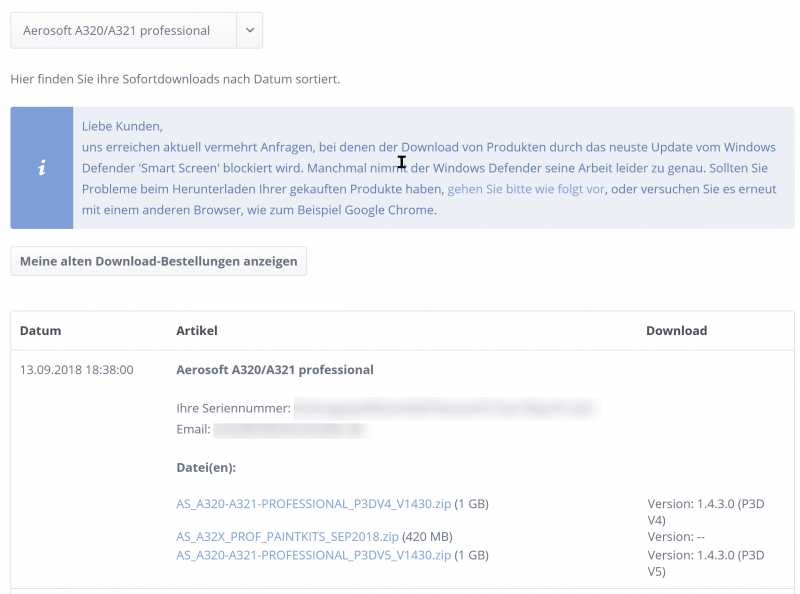800x594 pixels.
Task: Click the 'Datei(en):' heading
Action: [206, 468]
